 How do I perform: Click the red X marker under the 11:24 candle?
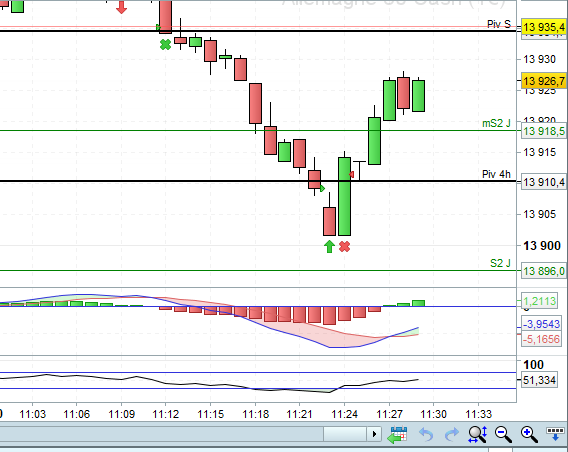coord(344,247)
